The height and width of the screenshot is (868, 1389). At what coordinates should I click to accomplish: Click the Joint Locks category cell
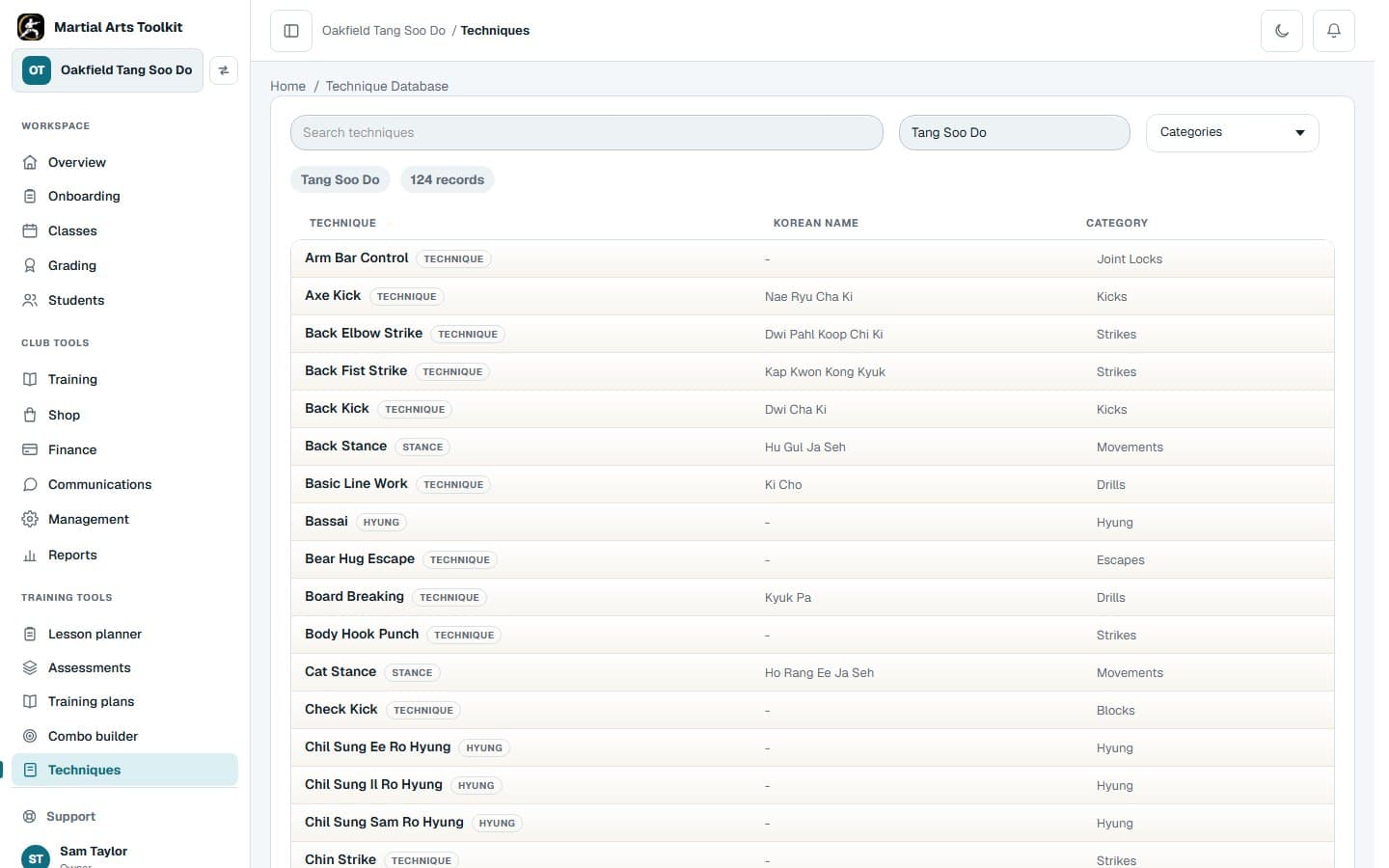pos(1130,258)
